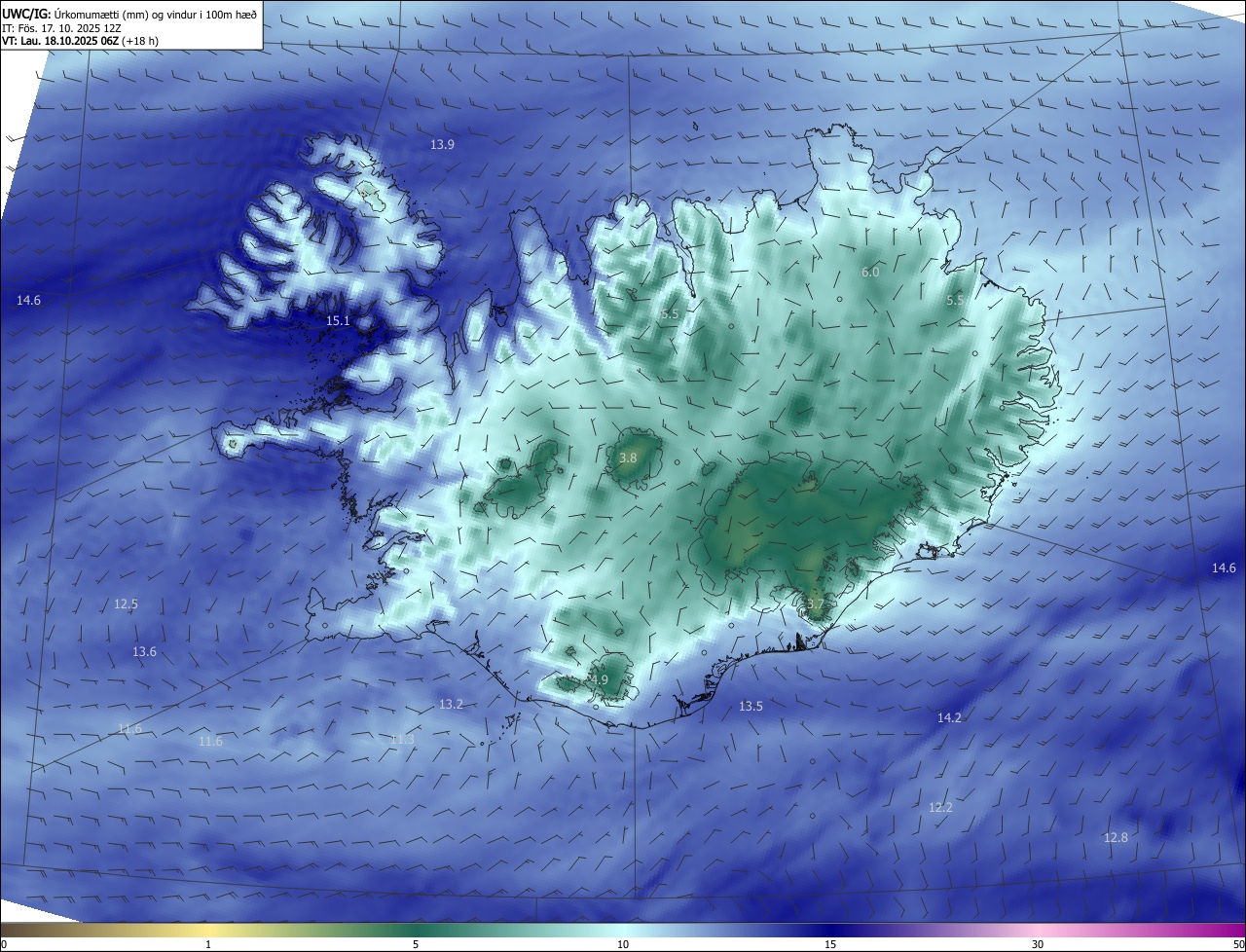Screen dimensions: 1246x952
Task: Click the 6.0 value in northeast Iceland
Action: [870, 272]
